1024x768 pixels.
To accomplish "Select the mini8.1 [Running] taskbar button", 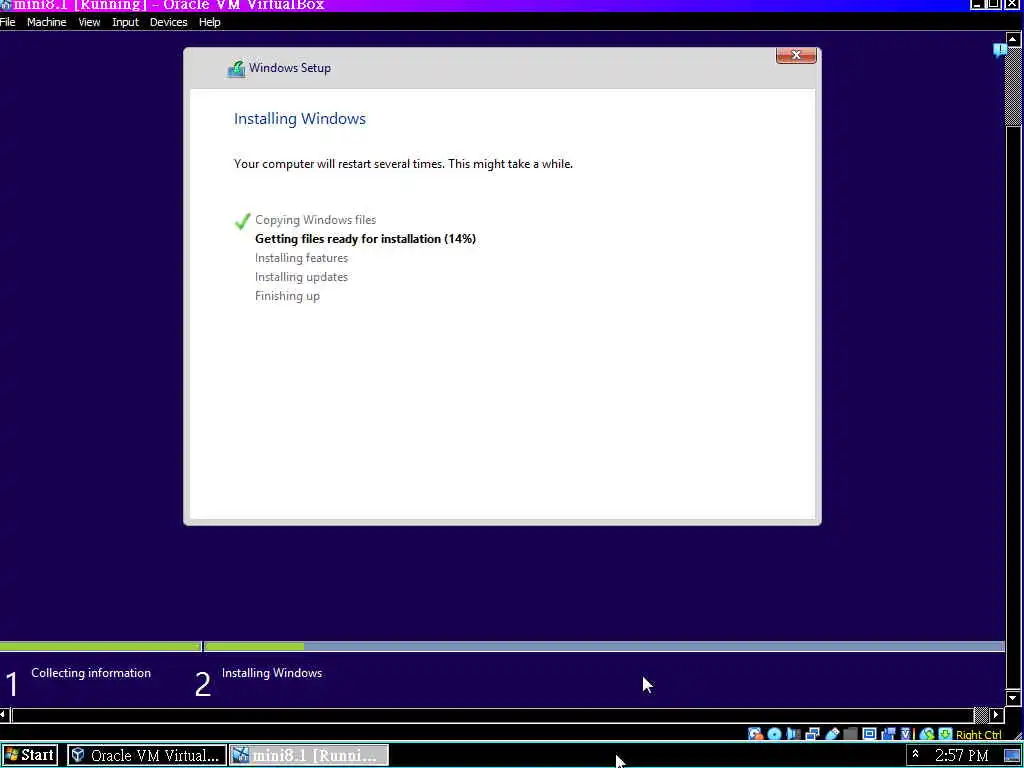I will (x=309, y=755).
